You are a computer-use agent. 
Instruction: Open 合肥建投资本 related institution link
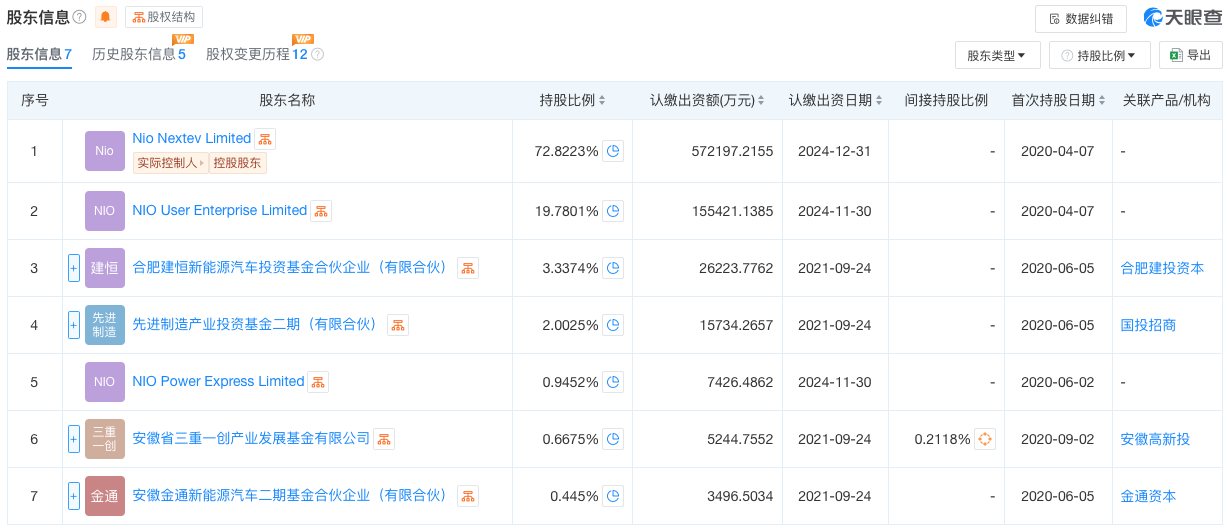(1162, 268)
